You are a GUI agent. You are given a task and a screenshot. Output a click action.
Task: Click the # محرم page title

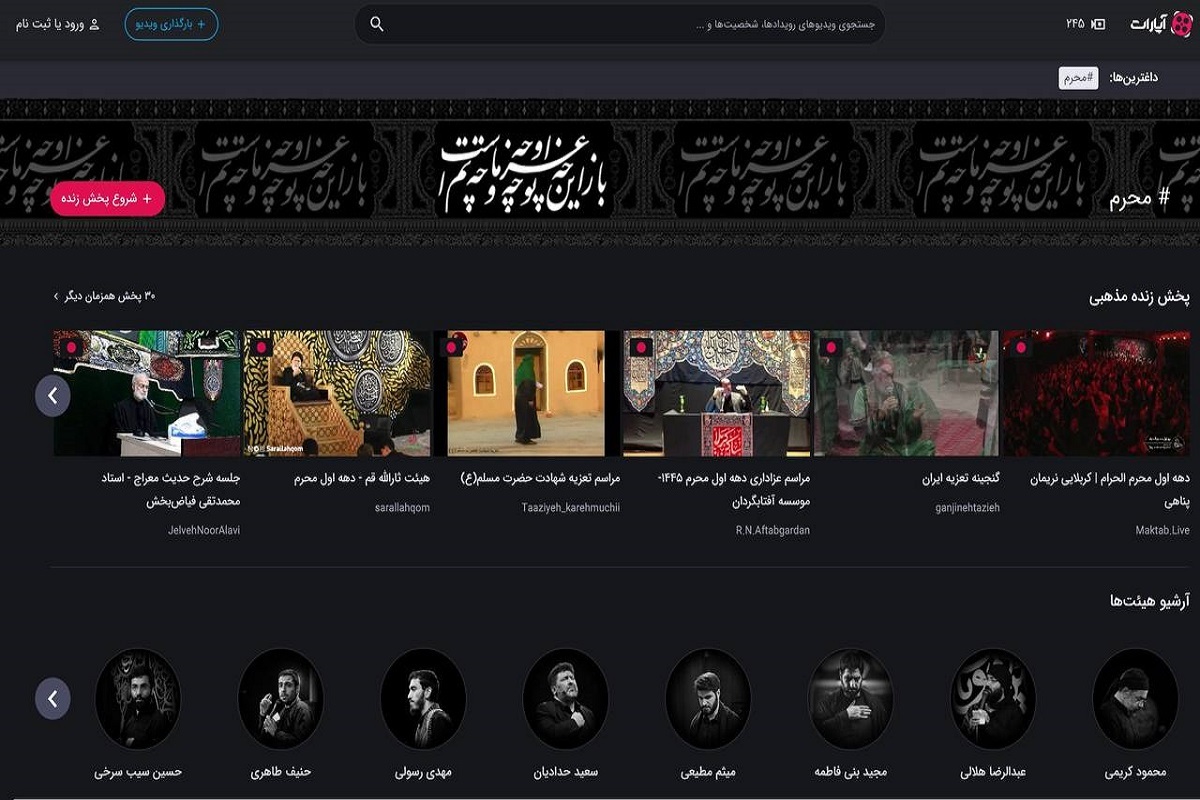(1139, 198)
